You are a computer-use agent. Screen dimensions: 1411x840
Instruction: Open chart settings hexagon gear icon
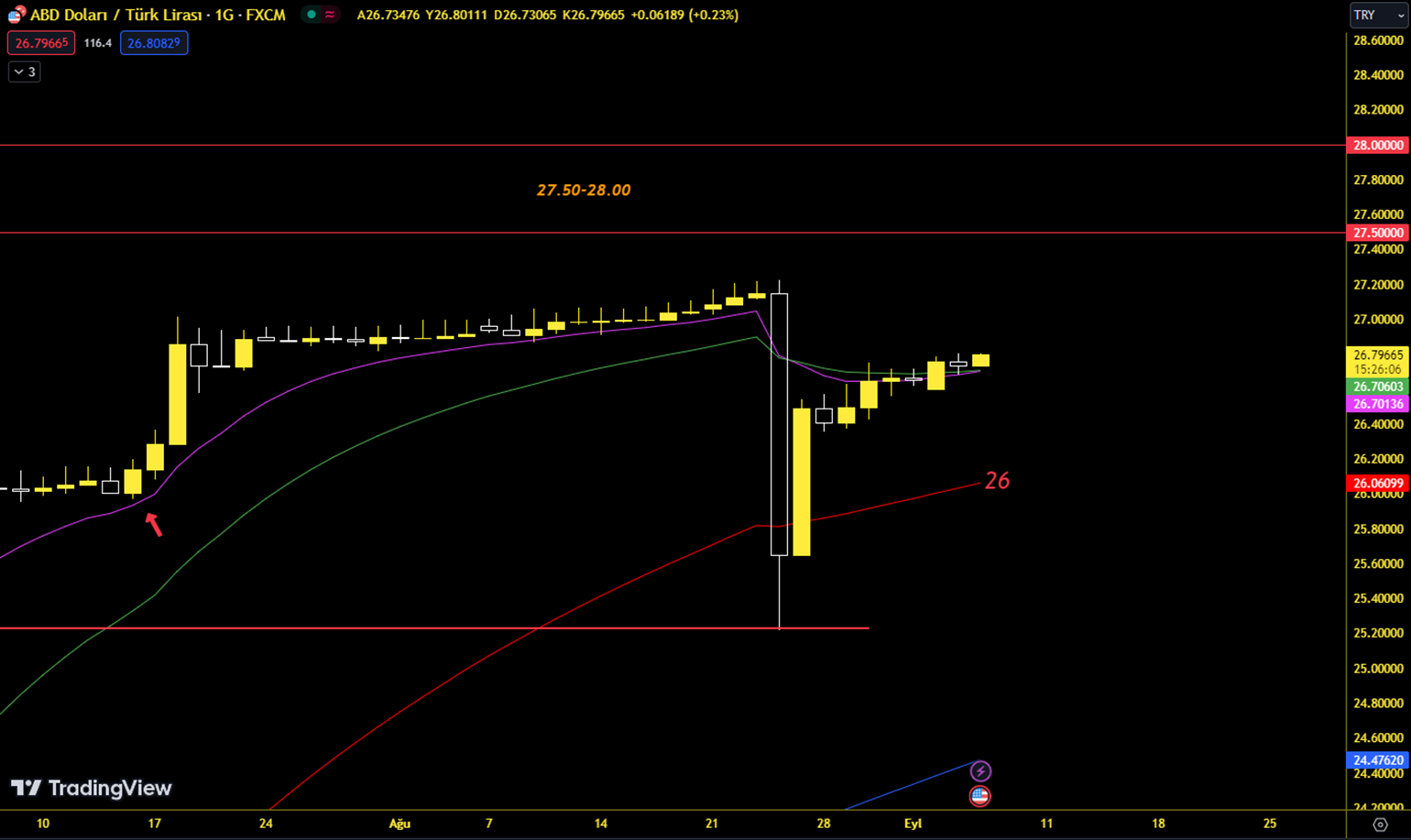click(x=1380, y=824)
